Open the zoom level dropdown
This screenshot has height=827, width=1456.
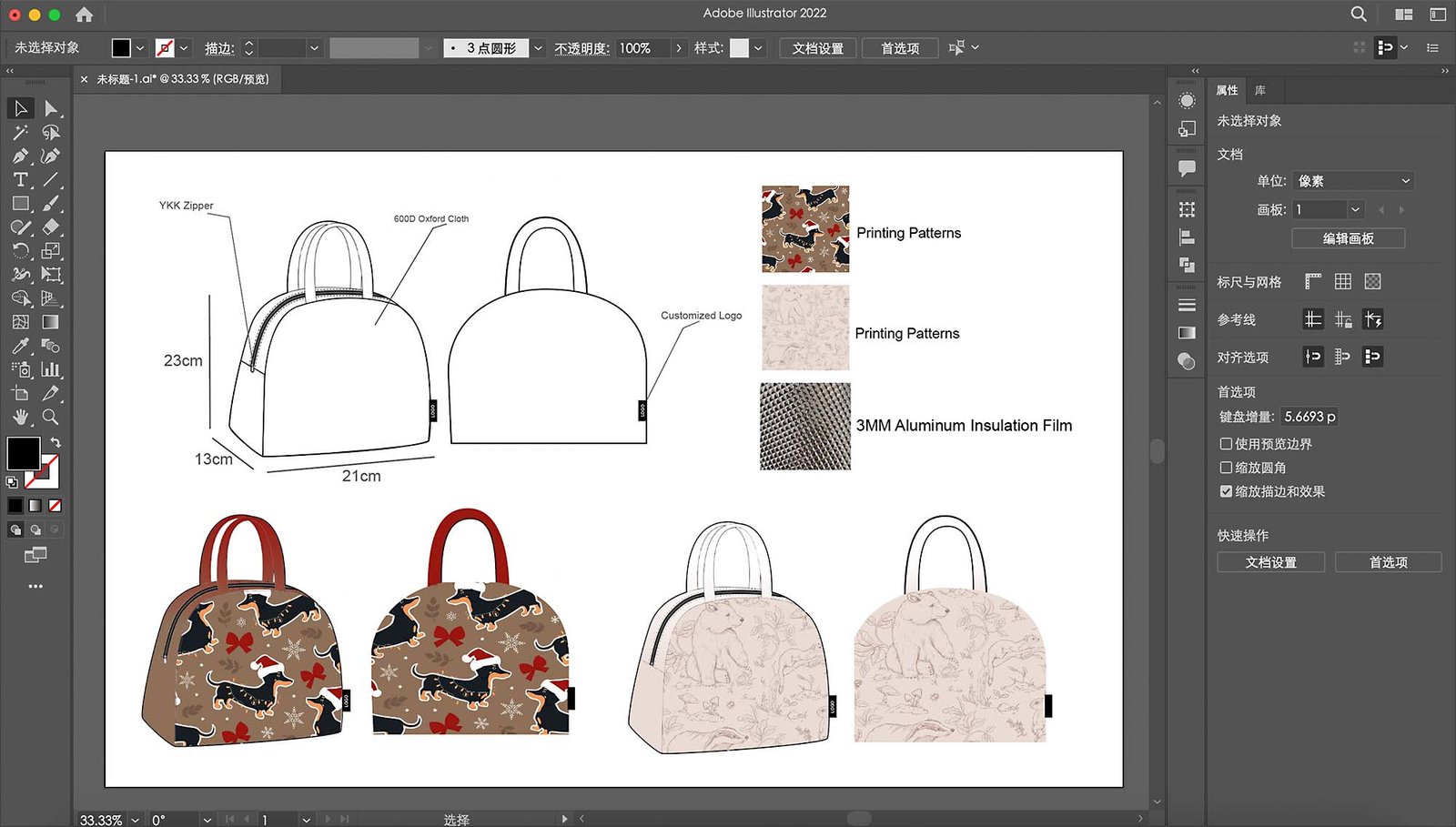[136, 820]
